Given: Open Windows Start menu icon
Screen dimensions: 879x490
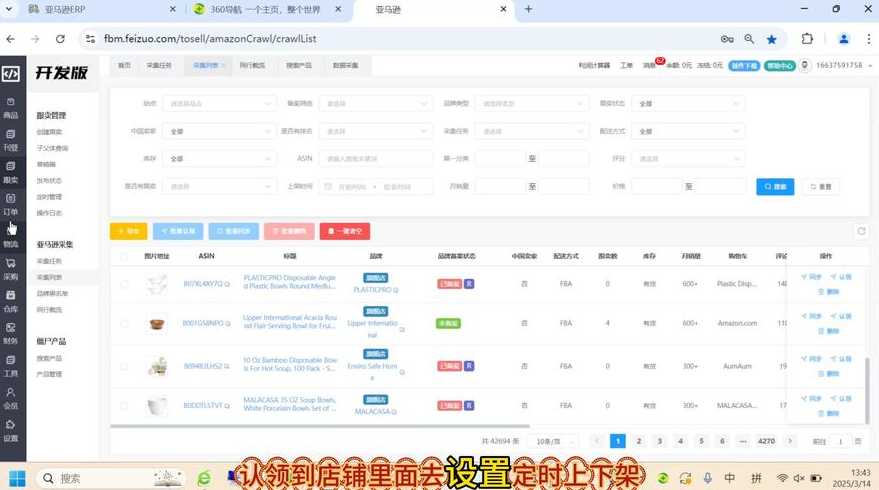Looking at the screenshot, I should (x=17, y=478).
